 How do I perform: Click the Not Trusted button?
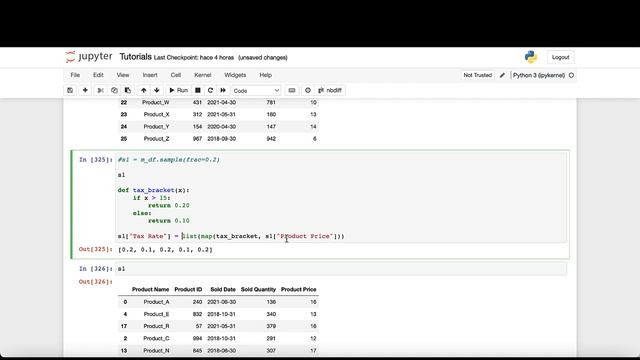[x=478, y=75]
